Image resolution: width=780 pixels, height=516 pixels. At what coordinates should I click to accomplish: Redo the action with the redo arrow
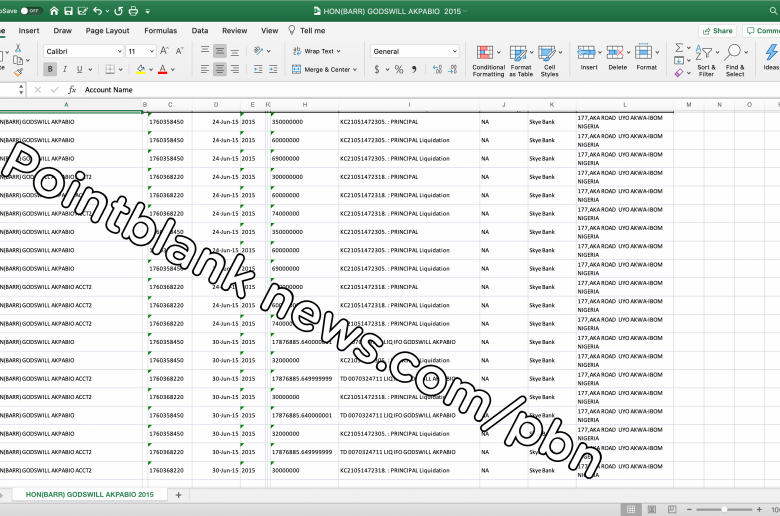pyautogui.click(x=118, y=10)
